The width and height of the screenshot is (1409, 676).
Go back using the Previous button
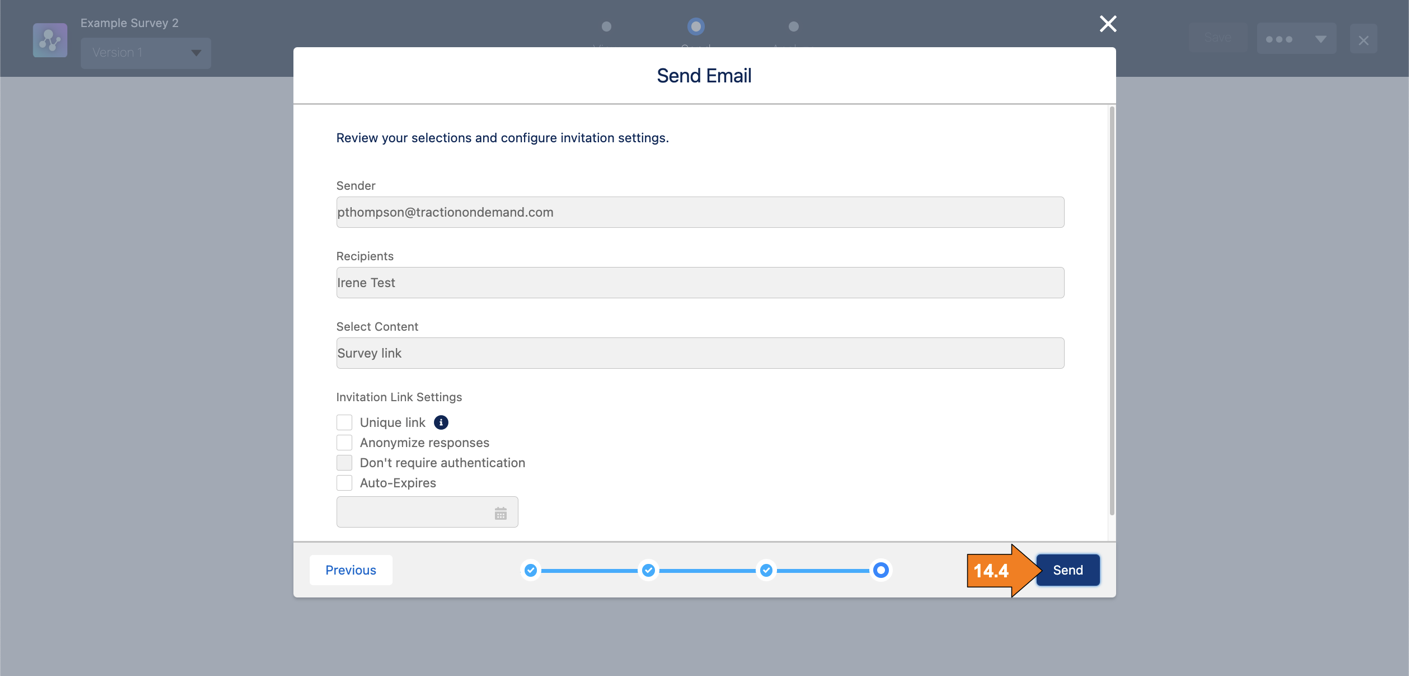[x=350, y=570]
